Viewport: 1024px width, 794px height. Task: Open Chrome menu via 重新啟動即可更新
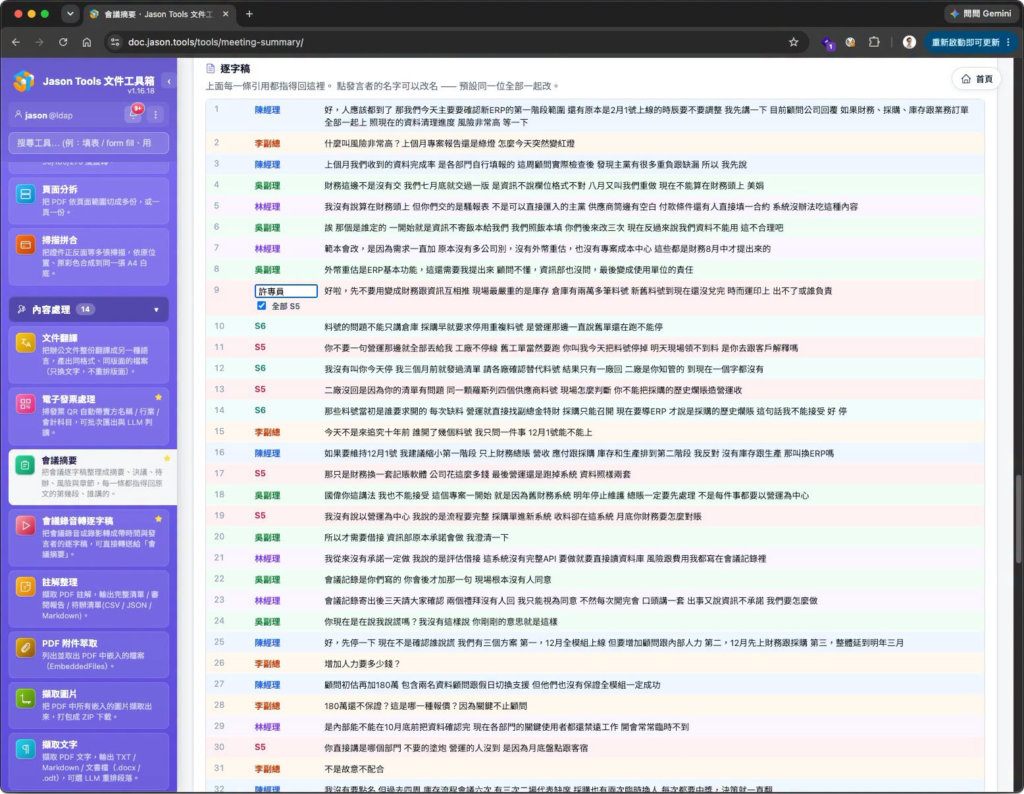[x=970, y=42]
